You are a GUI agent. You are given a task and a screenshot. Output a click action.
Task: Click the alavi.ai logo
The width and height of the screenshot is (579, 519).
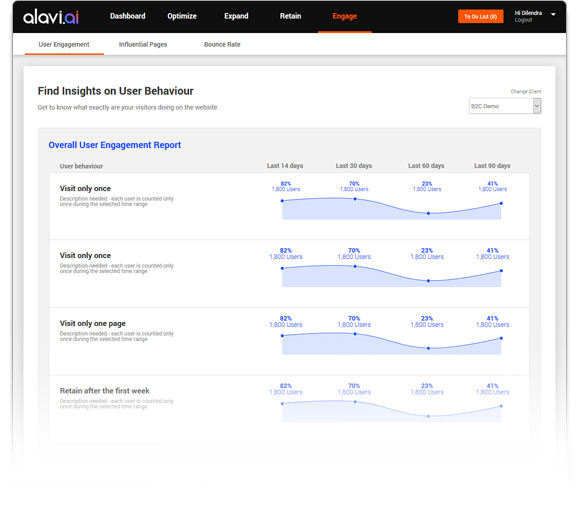point(51,17)
